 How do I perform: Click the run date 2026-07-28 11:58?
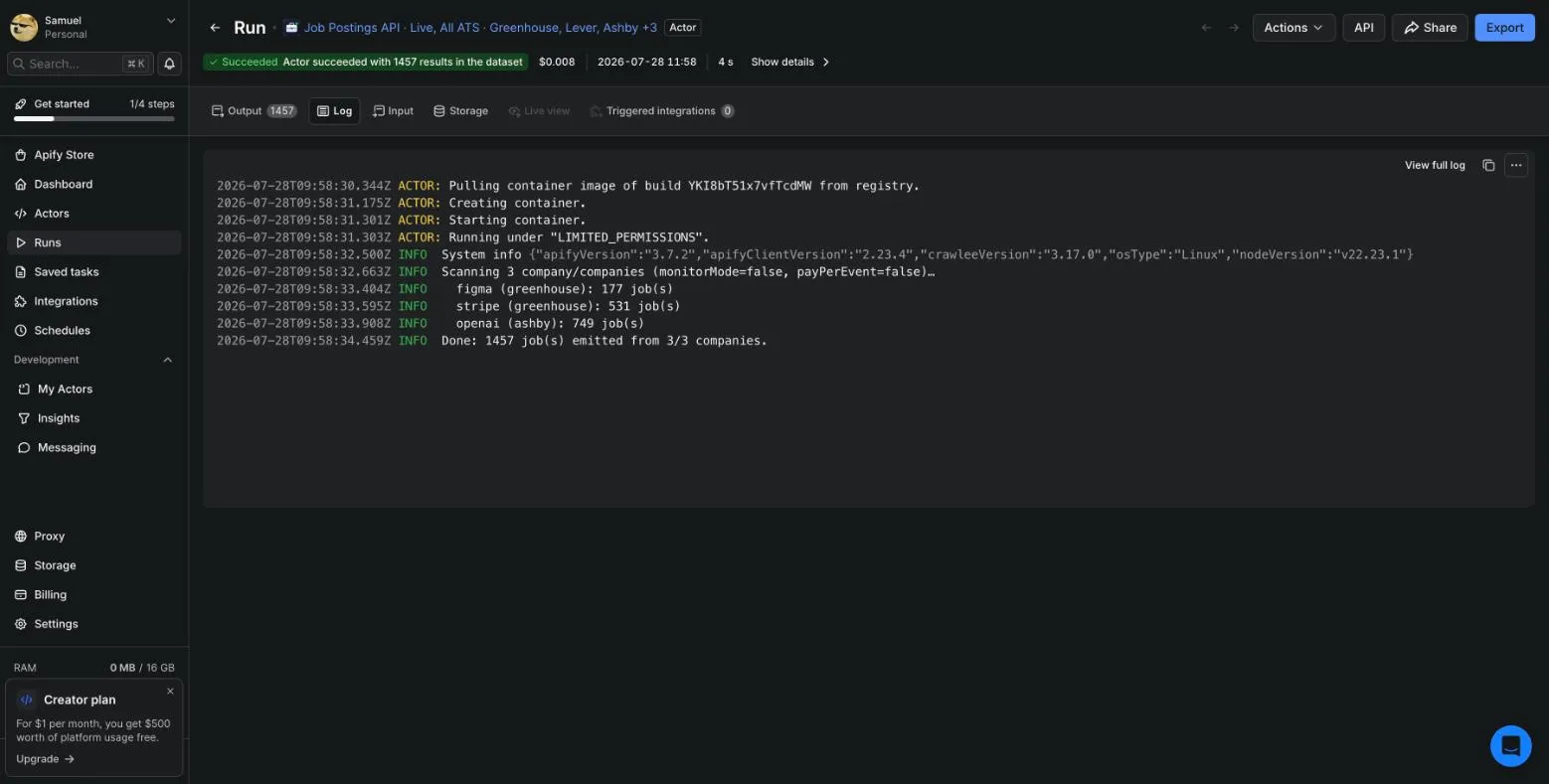646,62
